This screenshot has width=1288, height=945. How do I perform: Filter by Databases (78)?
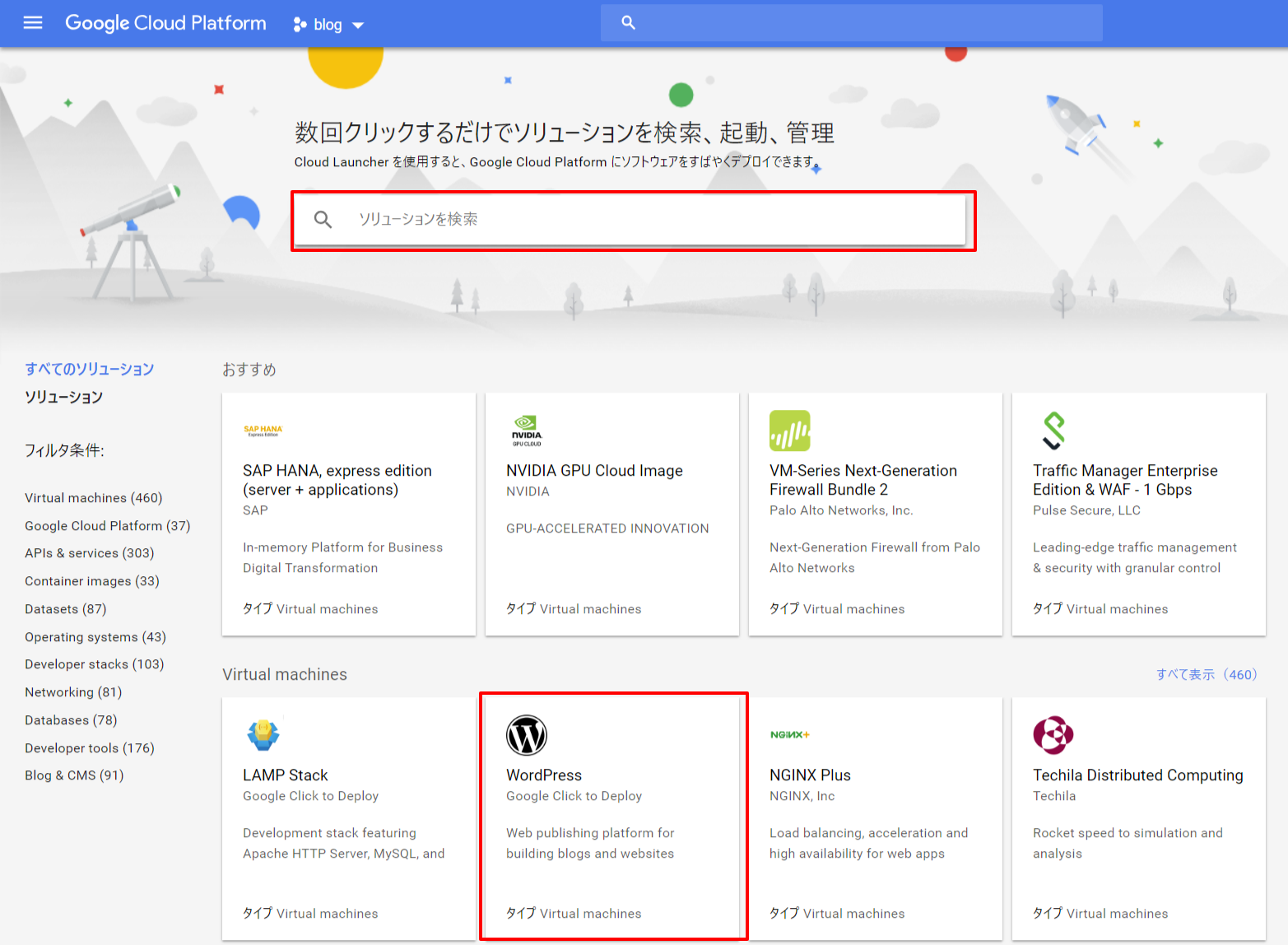[x=71, y=720]
